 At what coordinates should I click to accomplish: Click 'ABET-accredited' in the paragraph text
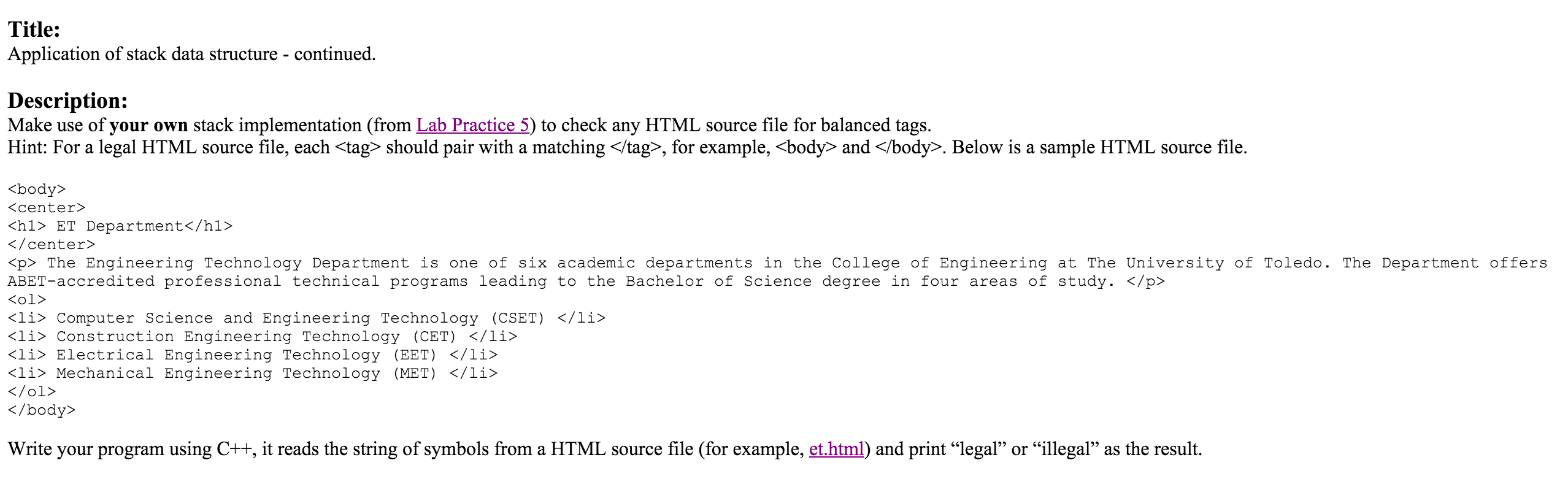click(x=81, y=282)
